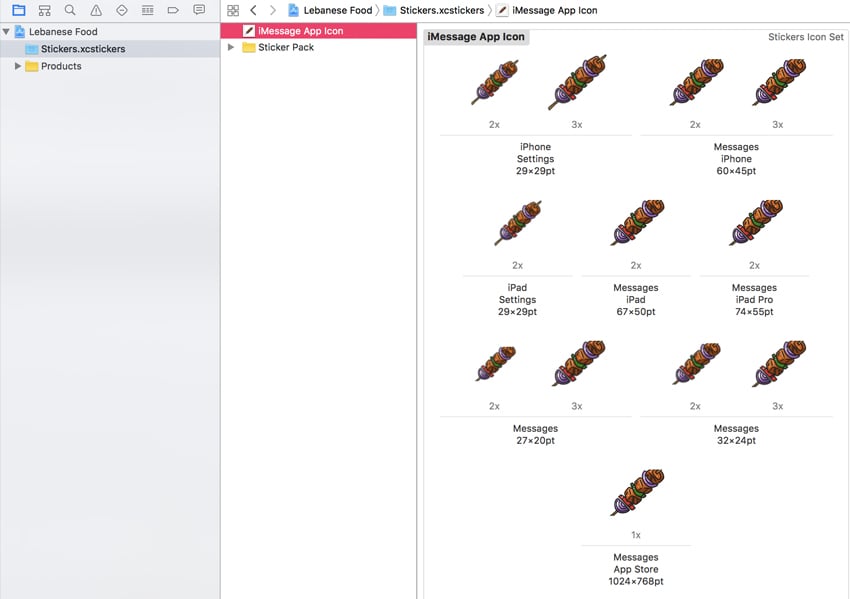Select Messages 32×24pt 2x icon

(x=696, y=363)
